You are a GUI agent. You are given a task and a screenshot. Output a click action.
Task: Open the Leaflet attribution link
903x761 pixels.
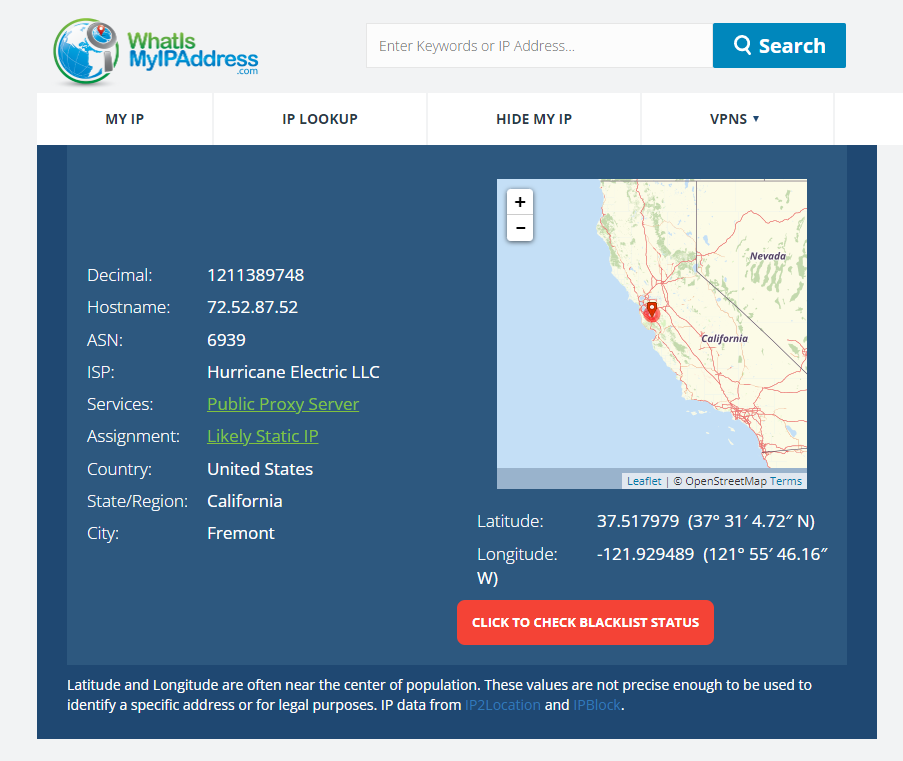(x=644, y=481)
